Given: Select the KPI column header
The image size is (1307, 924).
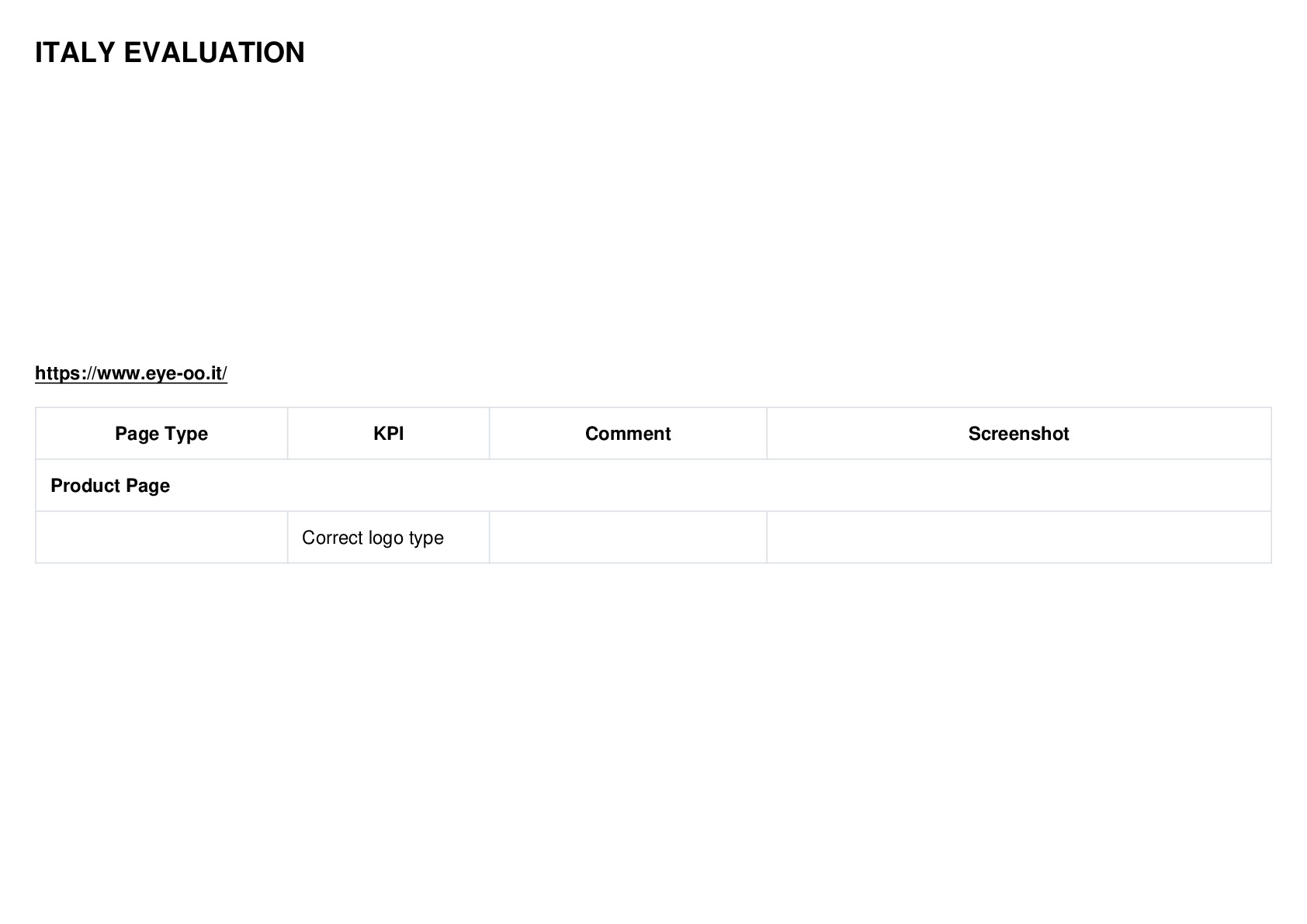Looking at the screenshot, I should coord(389,434).
